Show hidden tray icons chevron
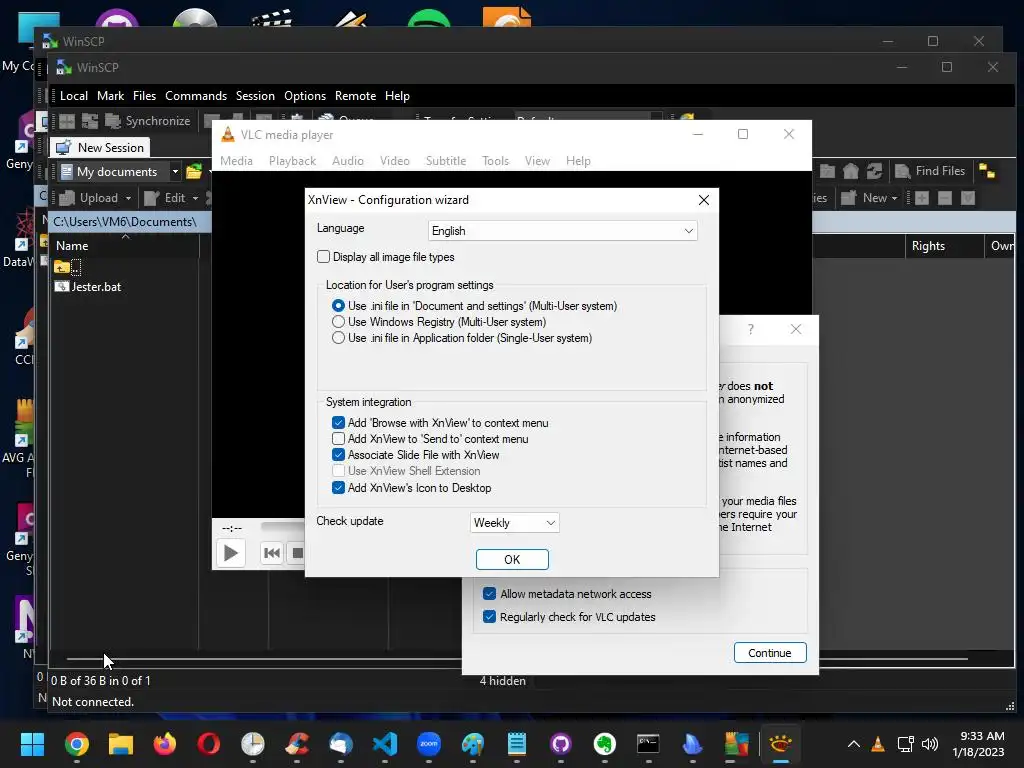This screenshot has height=768, width=1024. pos(854,744)
